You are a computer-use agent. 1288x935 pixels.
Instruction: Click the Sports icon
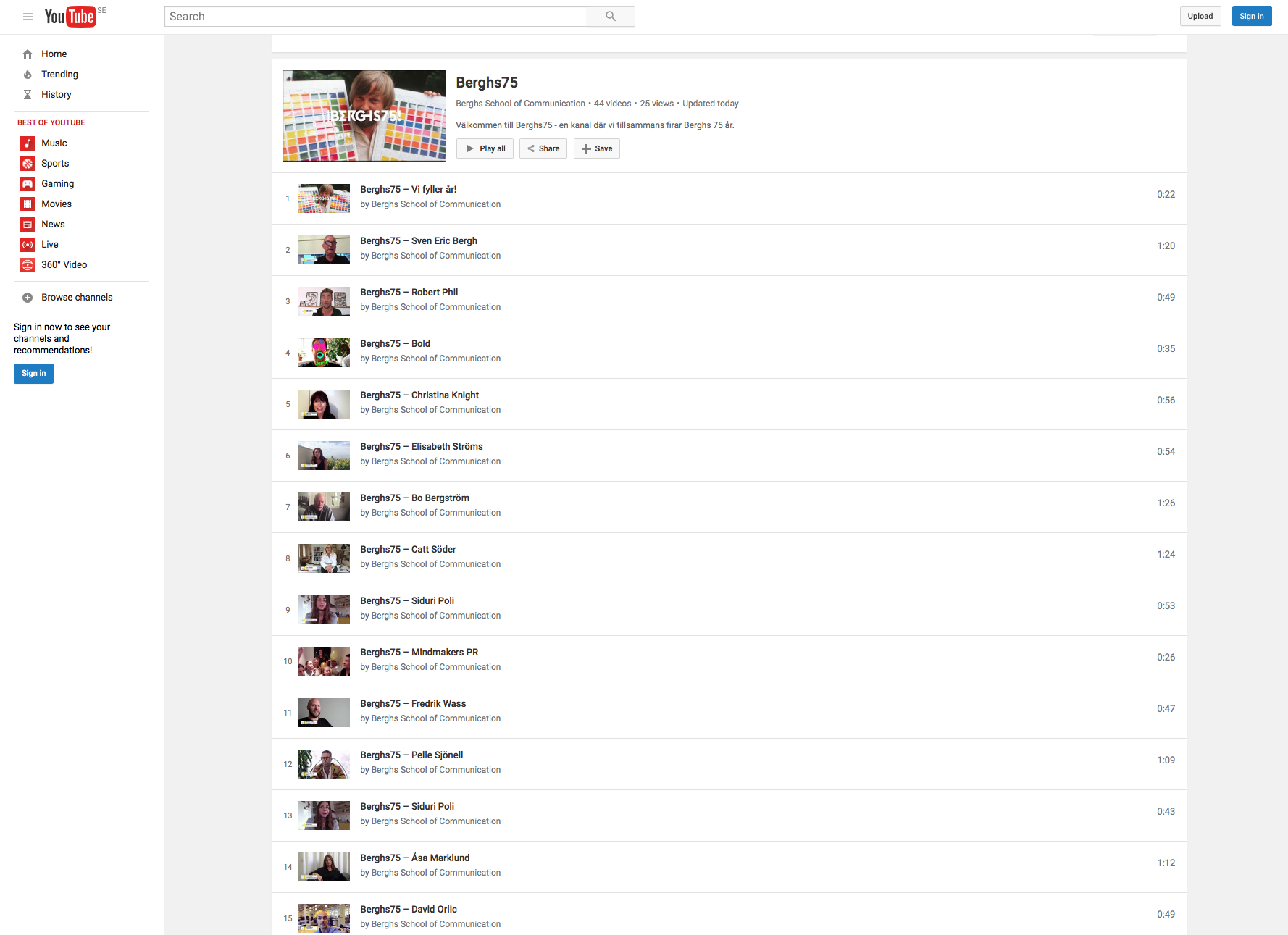point(28,164)
